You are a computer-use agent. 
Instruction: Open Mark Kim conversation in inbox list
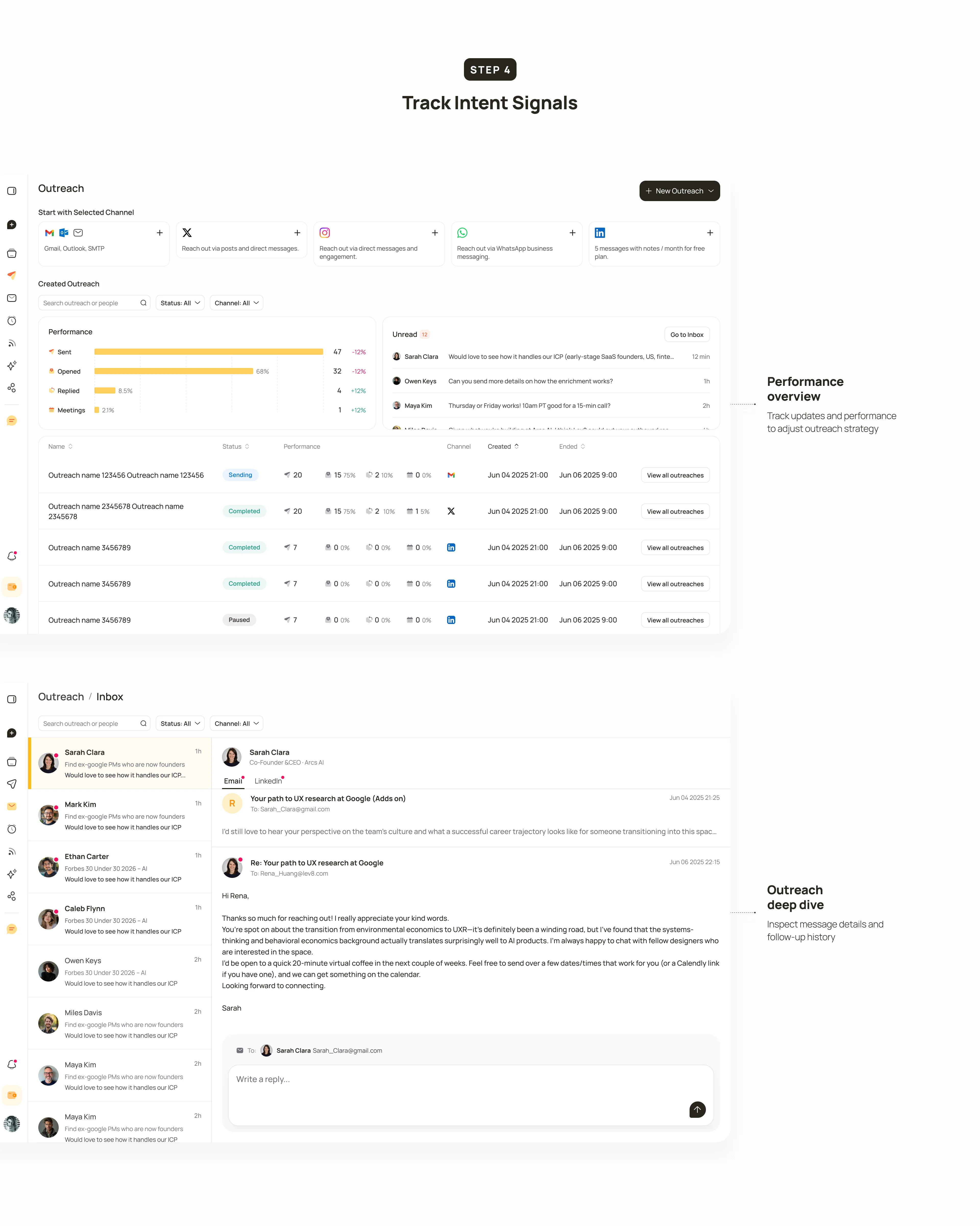120,815
